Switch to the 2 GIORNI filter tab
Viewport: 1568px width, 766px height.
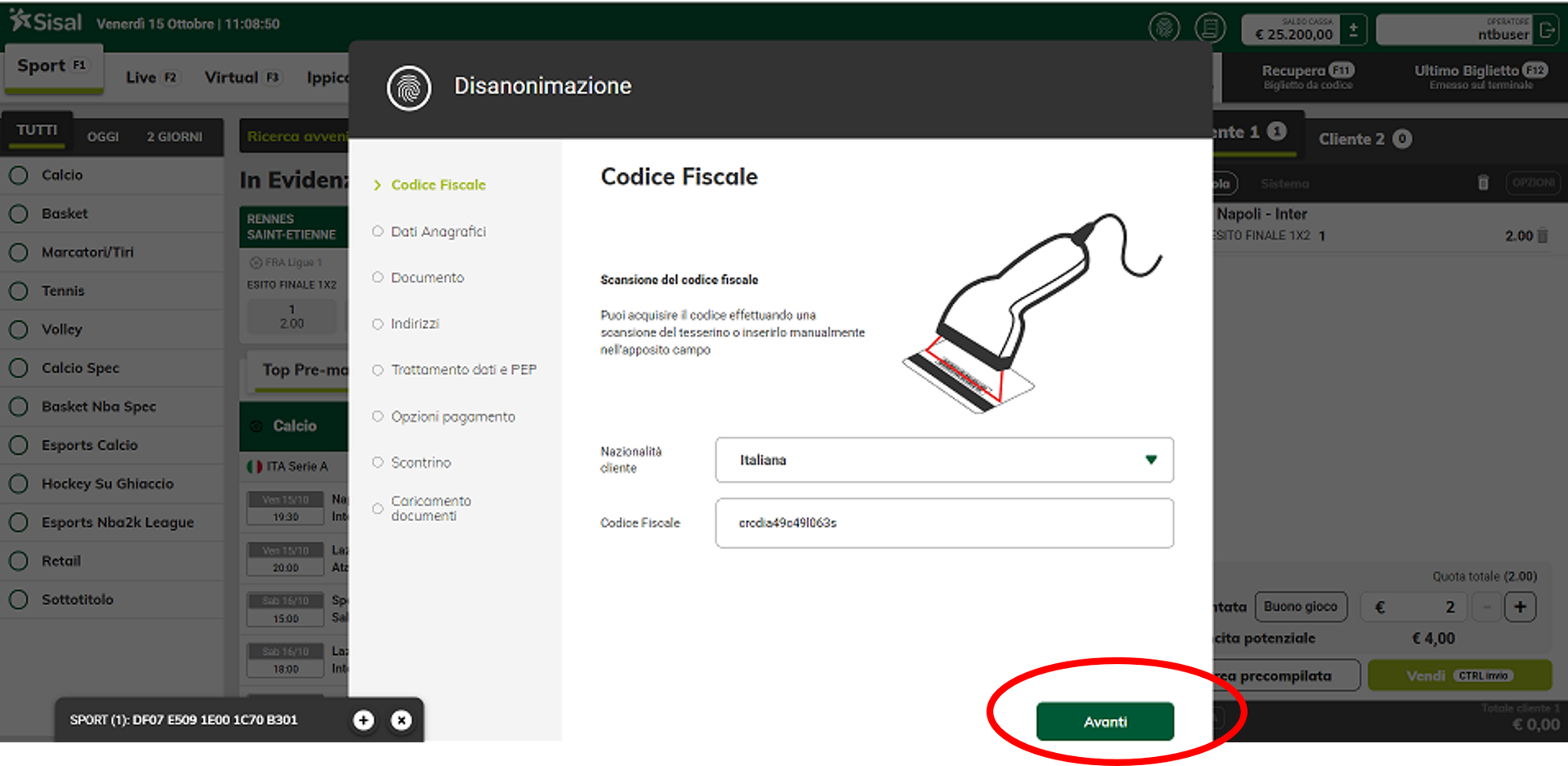coord(175,136)
